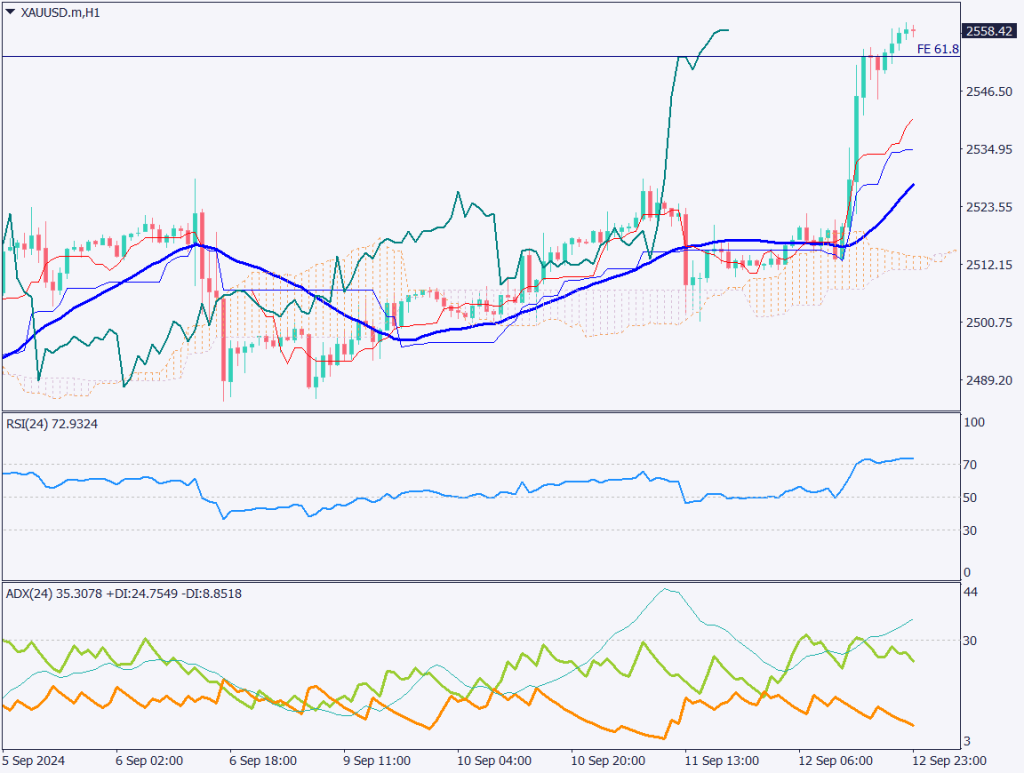Click the 2512.15 price axis label

tap(988, 265)
